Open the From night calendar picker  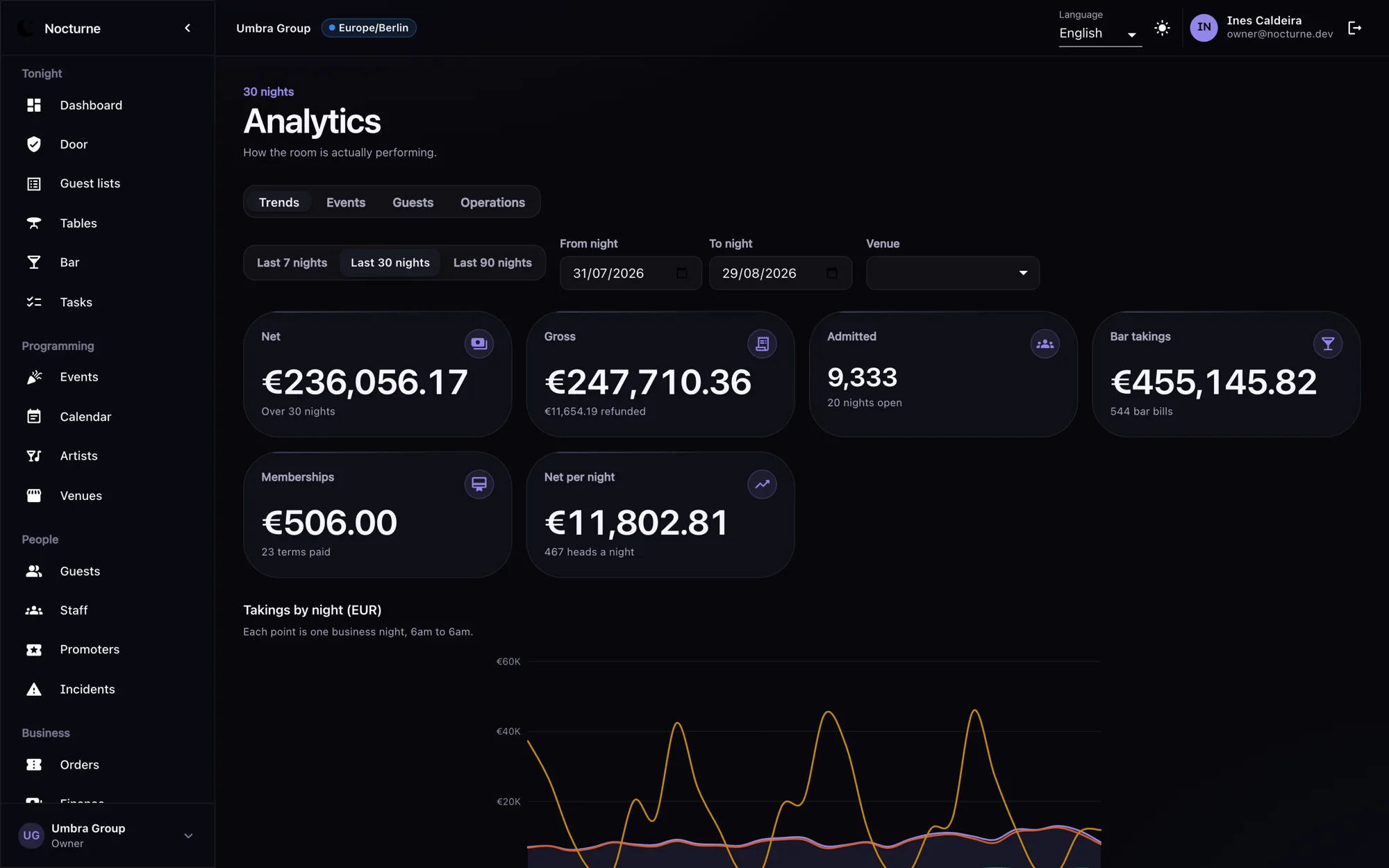point(682,273)
